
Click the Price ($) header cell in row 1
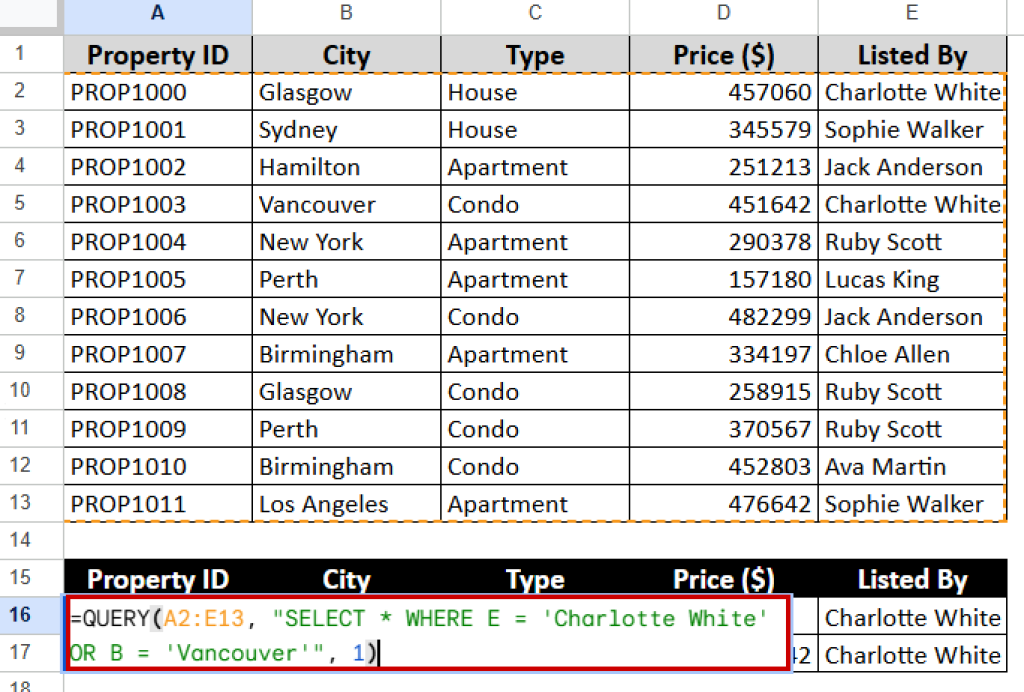[723, 54]
